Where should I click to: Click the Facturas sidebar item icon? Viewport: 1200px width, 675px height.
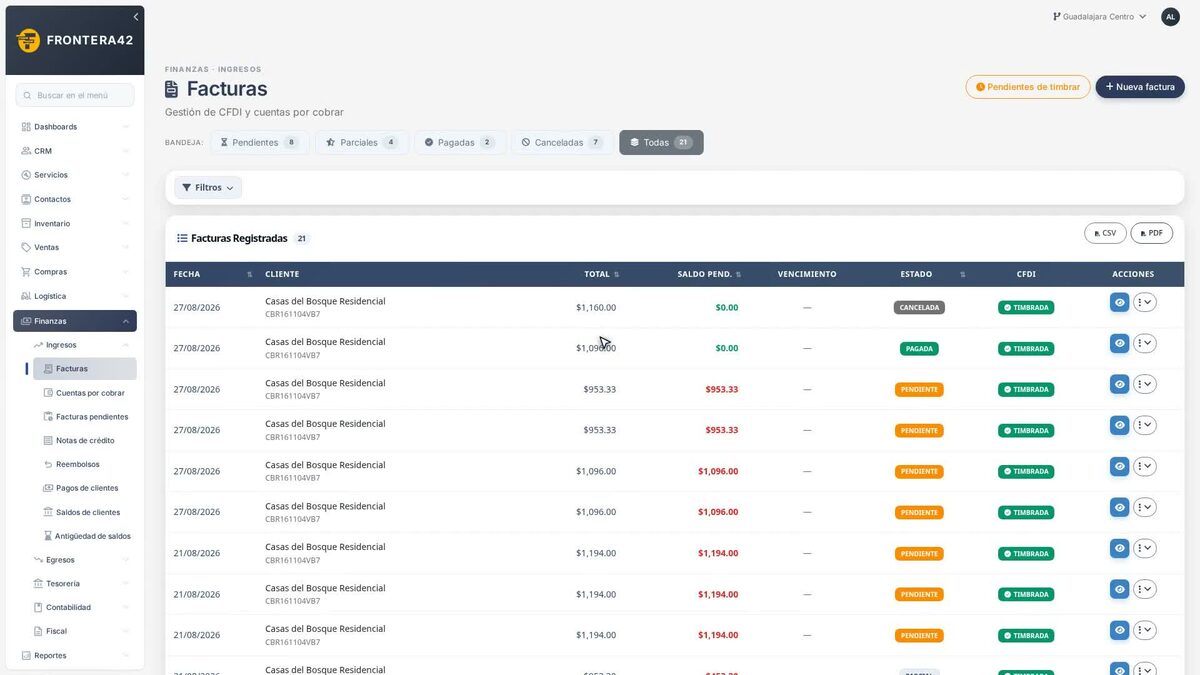pos(48,369)
